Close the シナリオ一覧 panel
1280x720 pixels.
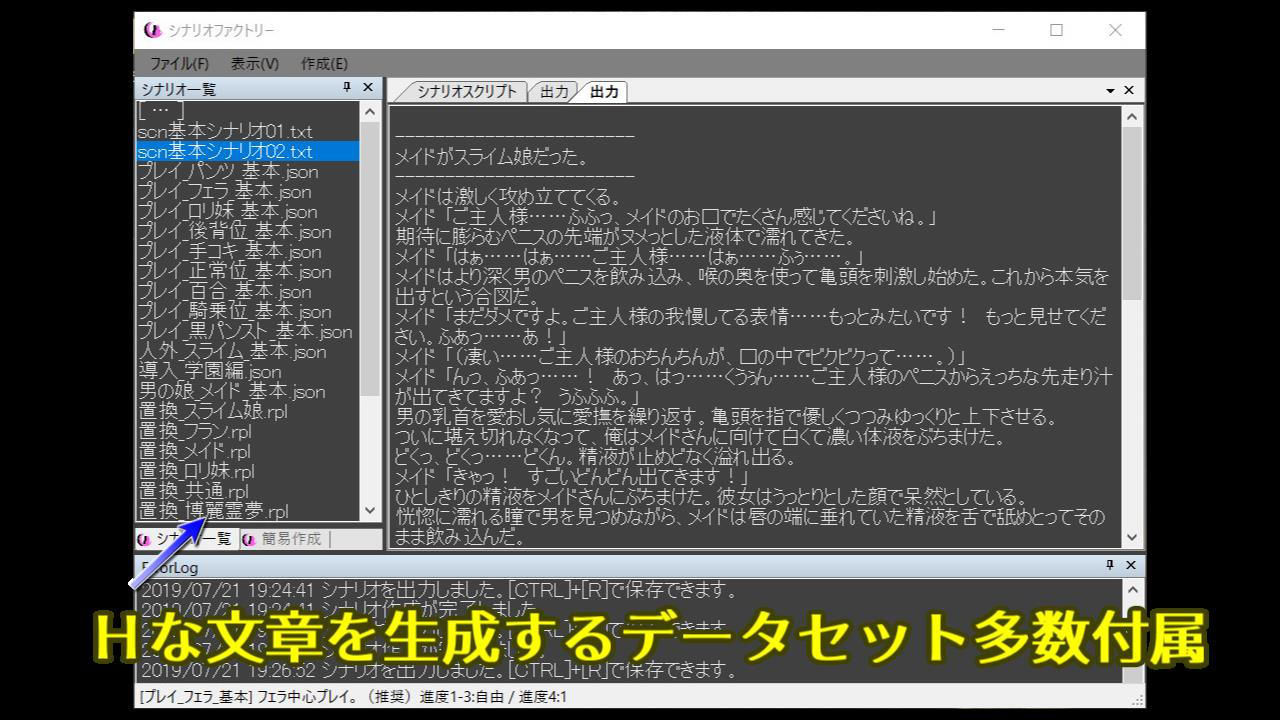click(368, 88)
